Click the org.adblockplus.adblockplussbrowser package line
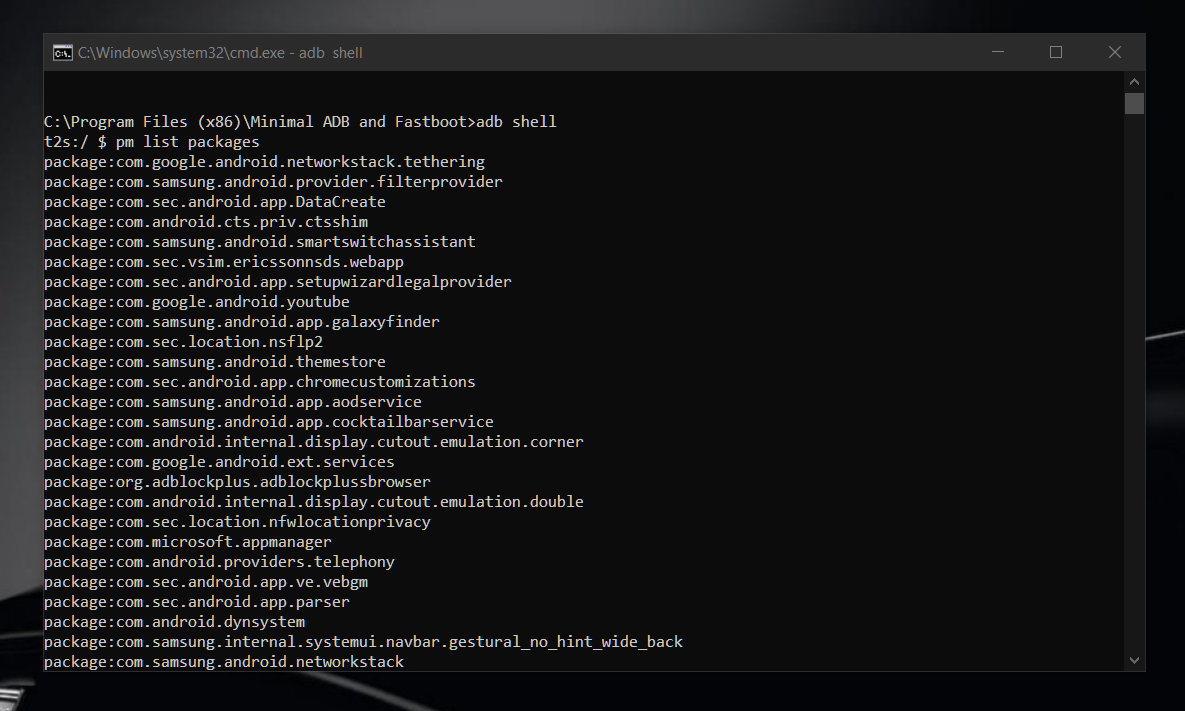Image resolution: width=1185 pixels, height=711 pixels. click(x=237, y=482)
